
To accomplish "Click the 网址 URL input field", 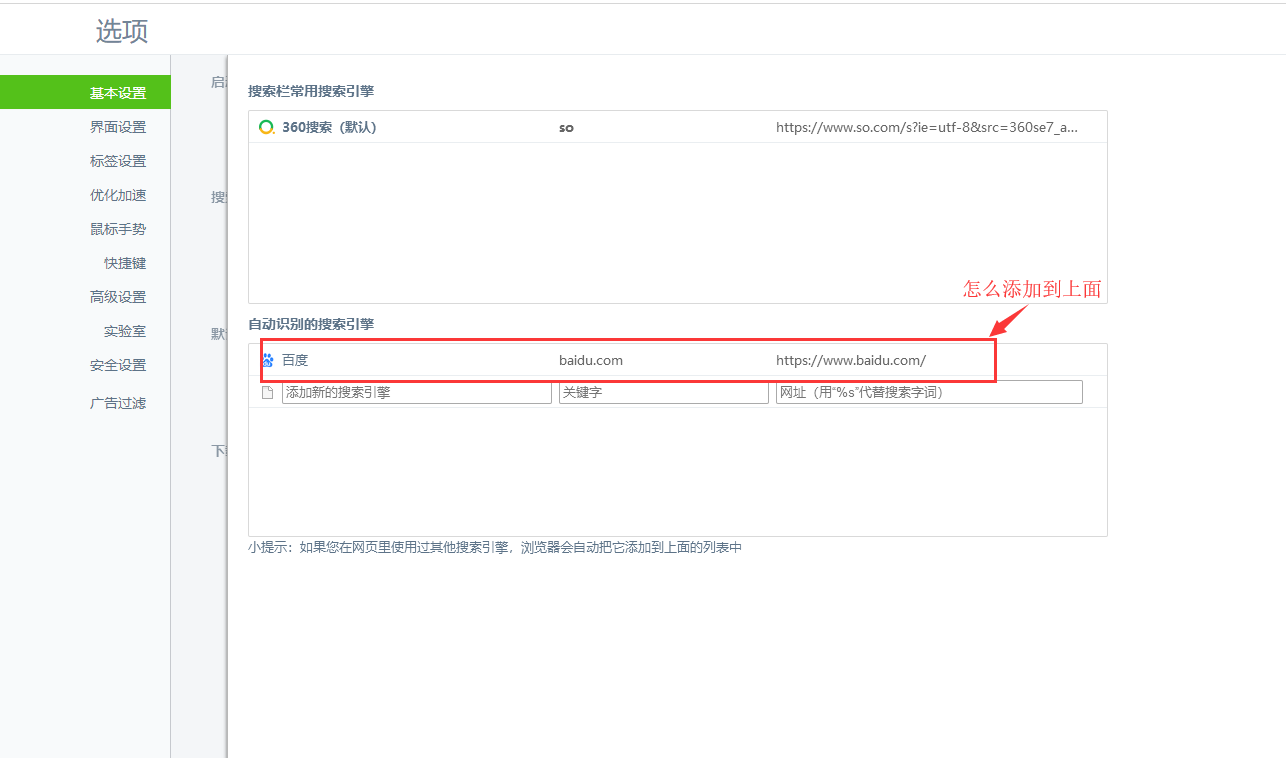I will 929,392.
